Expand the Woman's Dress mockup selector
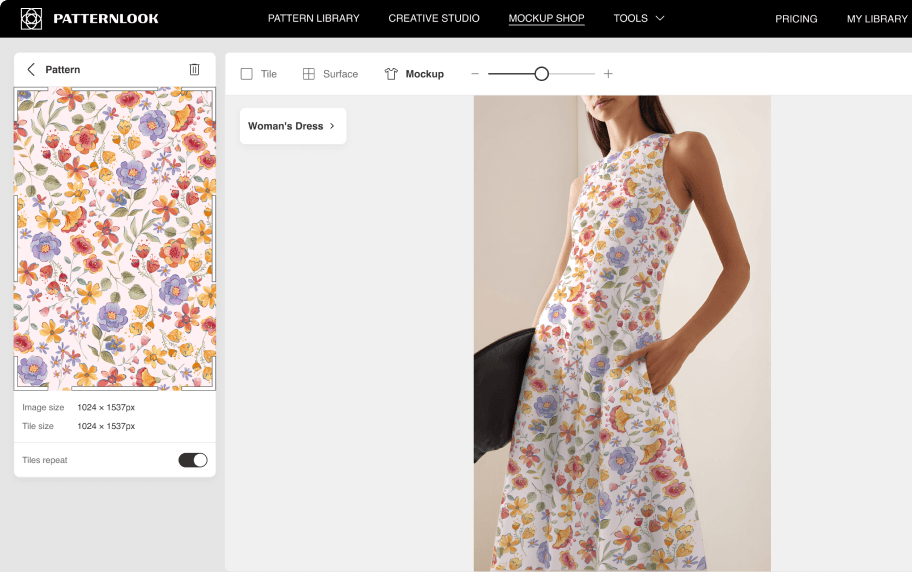This screenshot has height=572, width=912. [293, 126]
